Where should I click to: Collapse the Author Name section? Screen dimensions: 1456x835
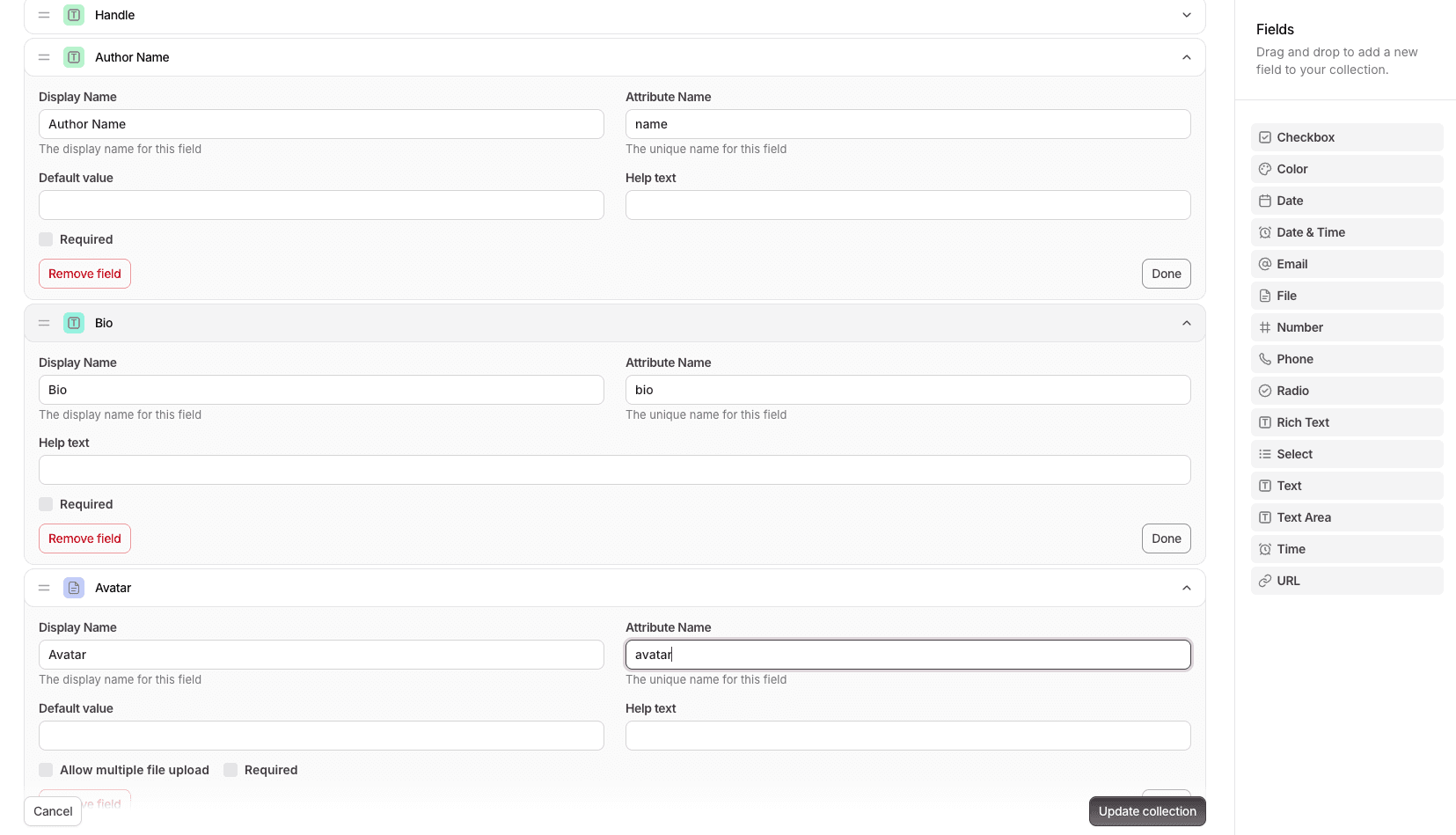click(x=1186, y=57)
